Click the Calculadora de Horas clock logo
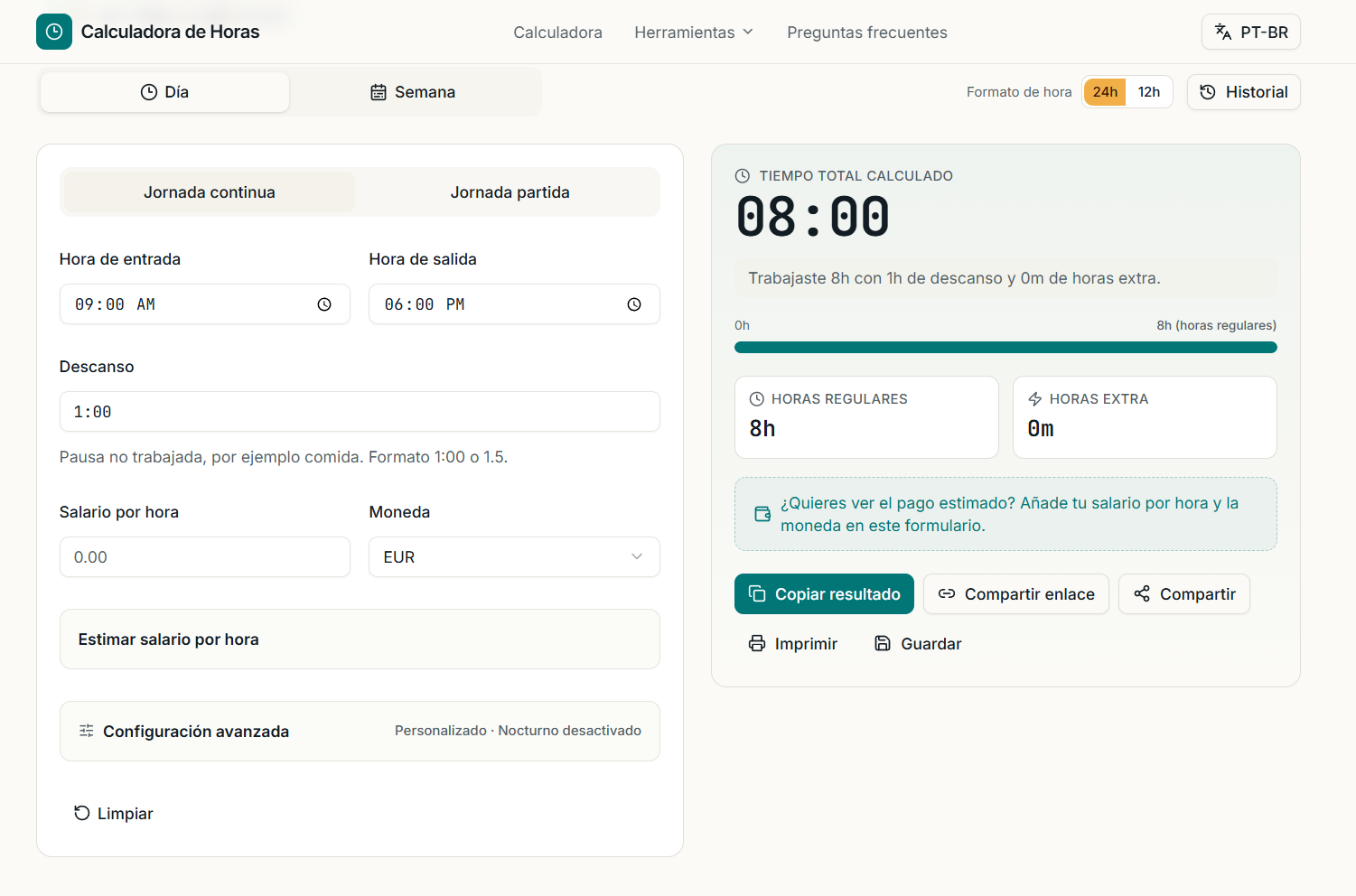The height and width of the screenshot is (896, 1356). coord(54,32)
